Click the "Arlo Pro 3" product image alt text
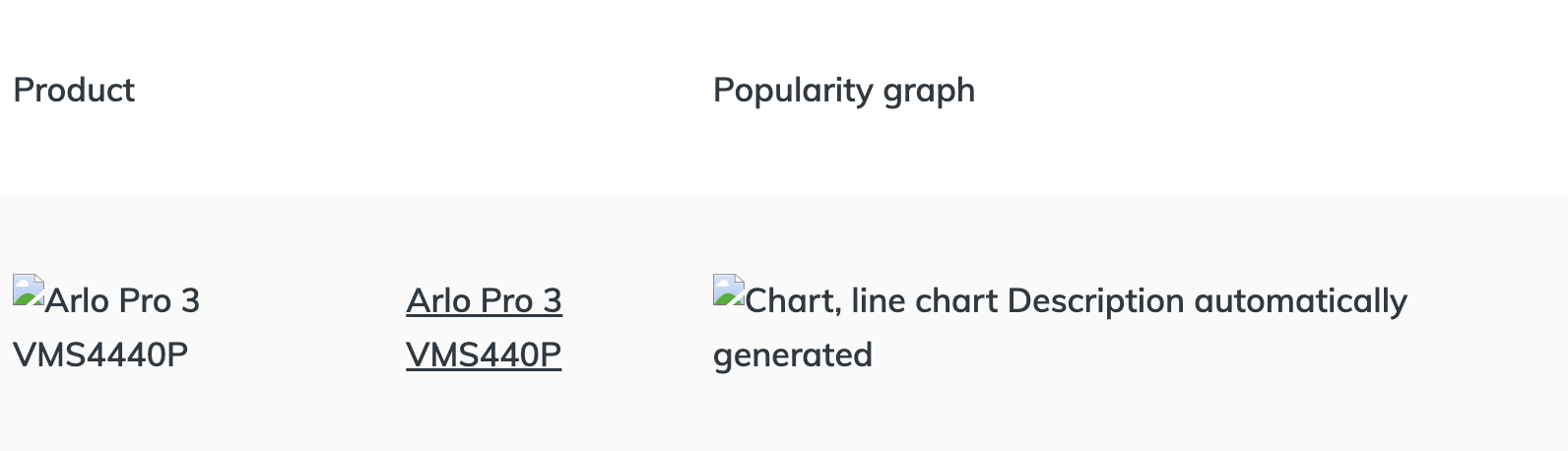Viewport: 1568px width, 451px height. 122,301
